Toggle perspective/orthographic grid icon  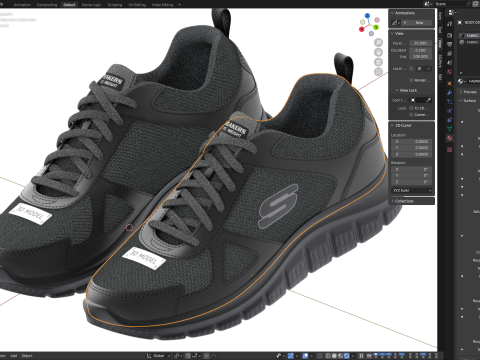coord(378,72)
